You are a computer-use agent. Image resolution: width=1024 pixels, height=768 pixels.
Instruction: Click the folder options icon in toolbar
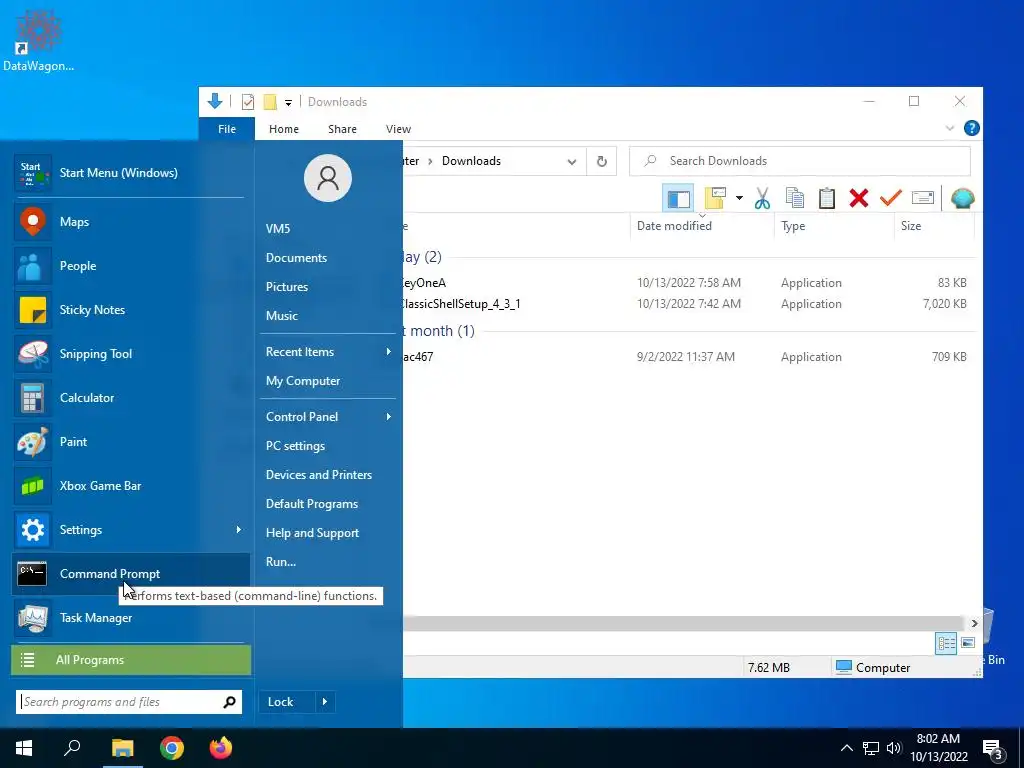pyautogui.click(x=715, y=198)
